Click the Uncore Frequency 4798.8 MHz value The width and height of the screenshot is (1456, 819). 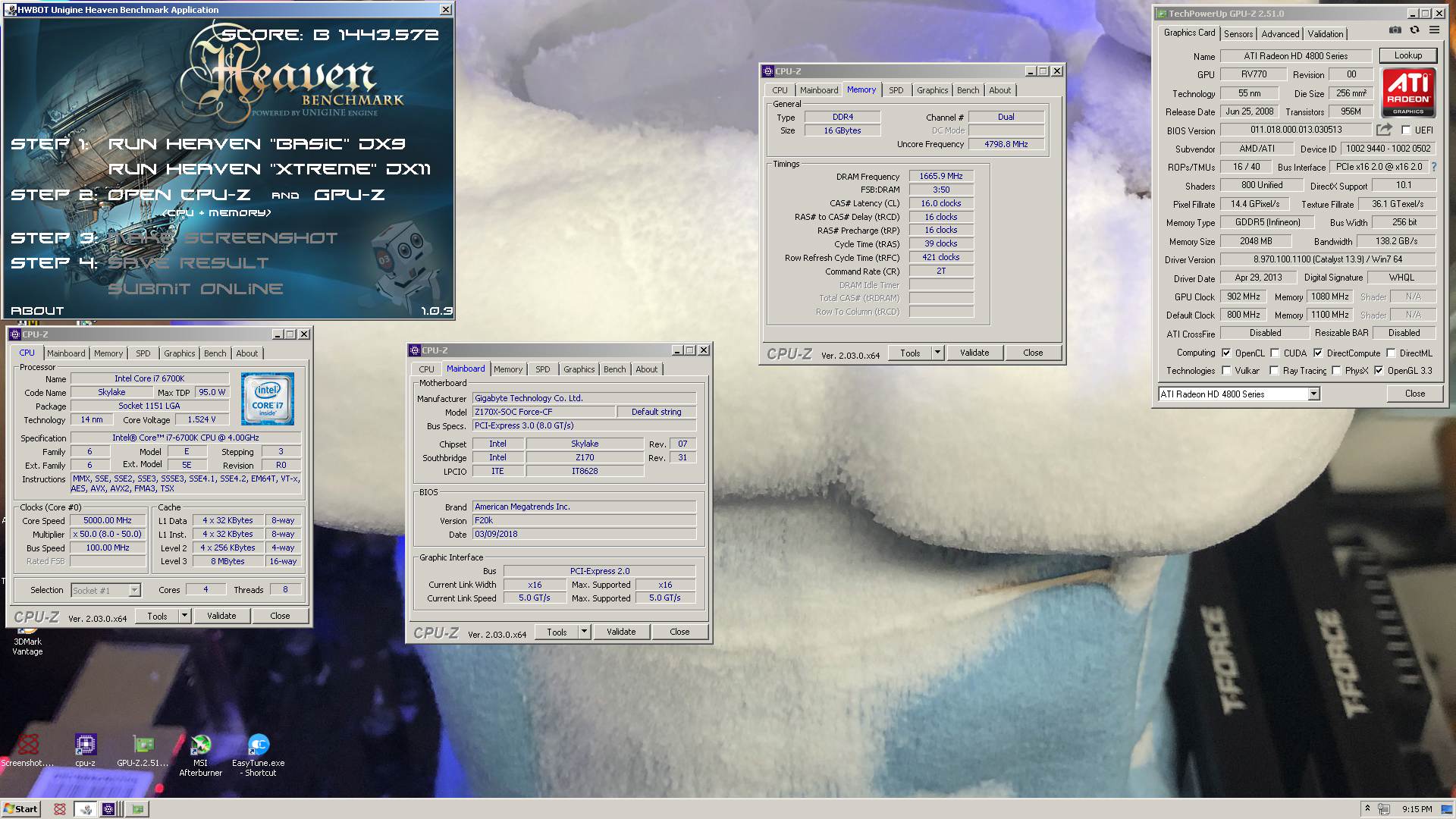[1006, 144]
